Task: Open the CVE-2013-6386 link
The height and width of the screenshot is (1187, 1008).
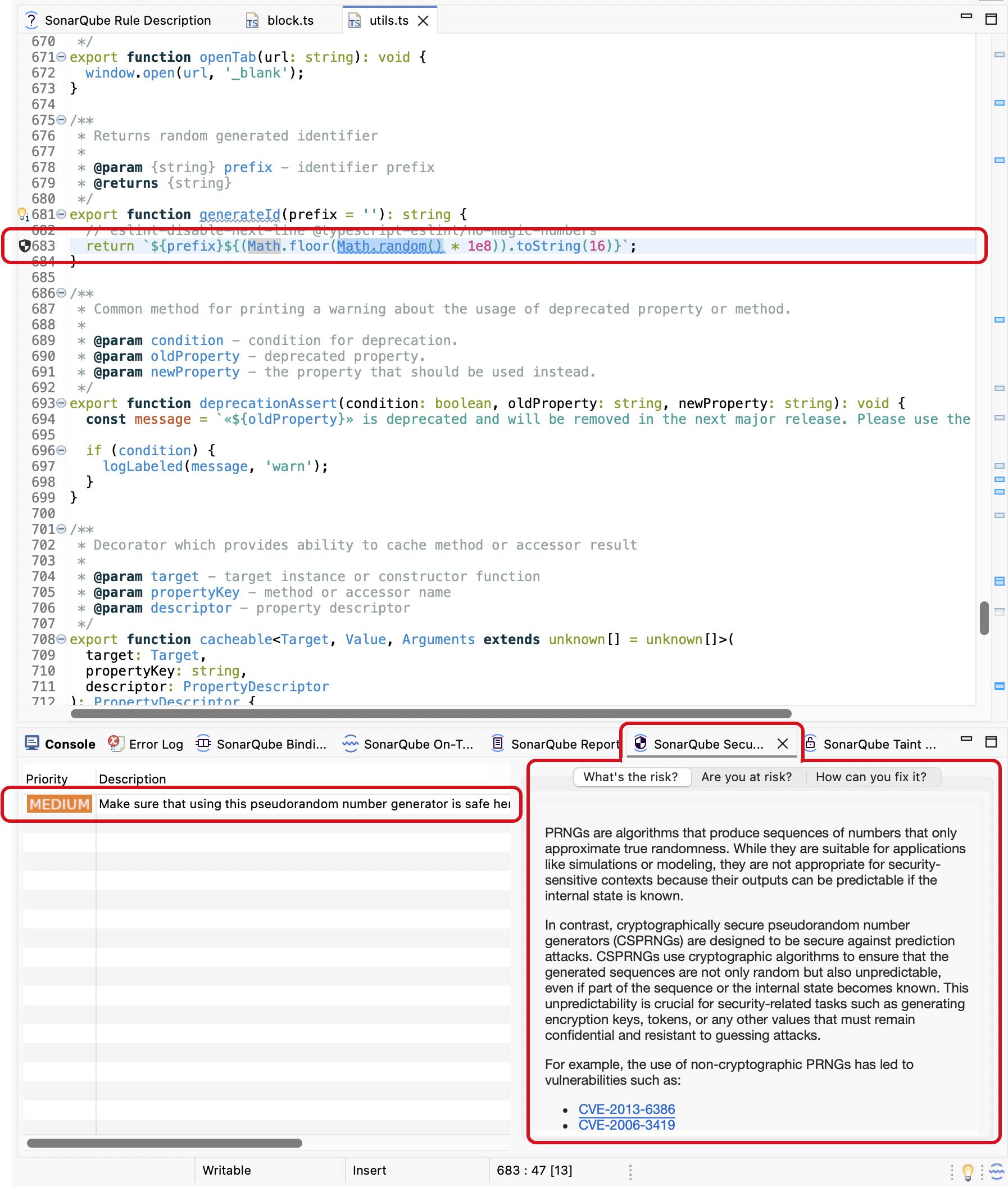Action: tap(626, 1109)
